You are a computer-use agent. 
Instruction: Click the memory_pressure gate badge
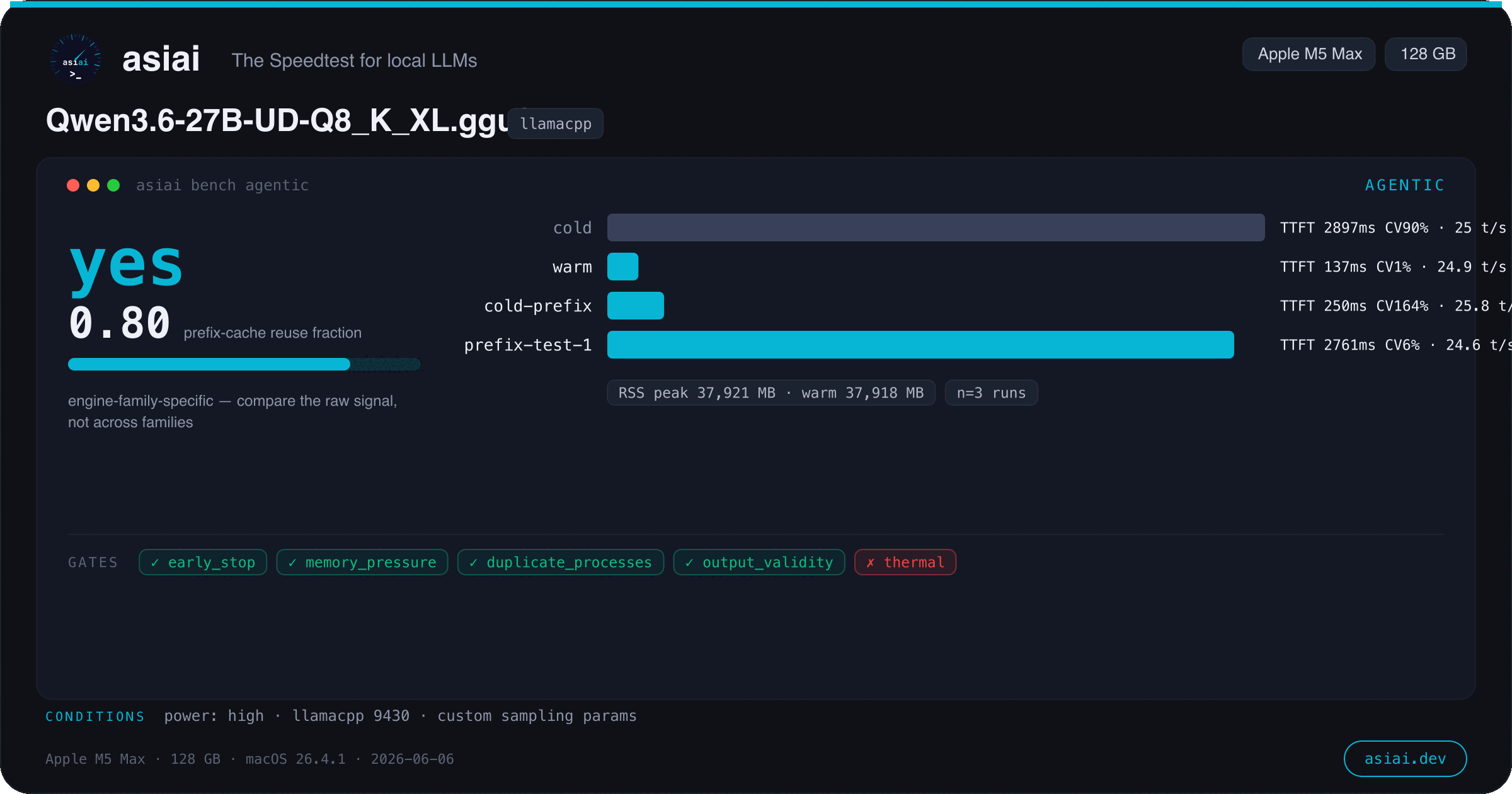362,562
